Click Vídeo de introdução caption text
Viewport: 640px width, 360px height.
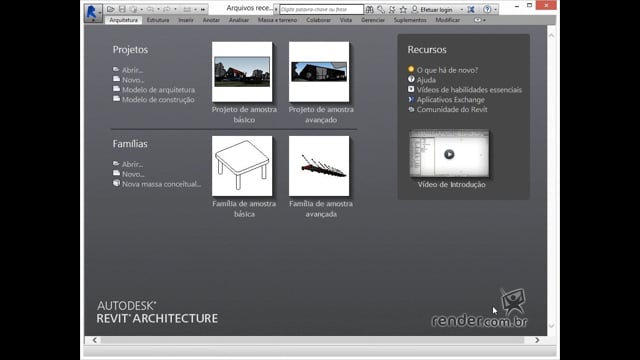451,184
